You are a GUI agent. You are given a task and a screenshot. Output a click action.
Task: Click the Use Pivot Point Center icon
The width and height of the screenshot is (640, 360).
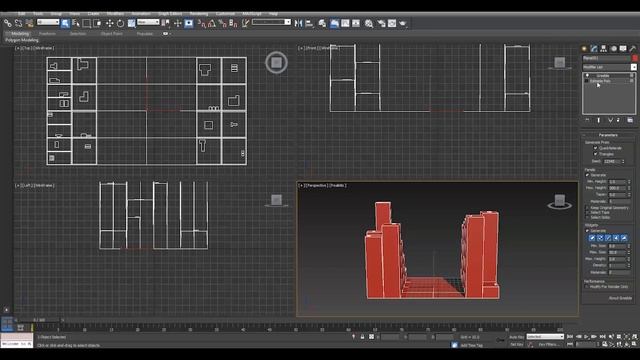click(x=165, y=23)
